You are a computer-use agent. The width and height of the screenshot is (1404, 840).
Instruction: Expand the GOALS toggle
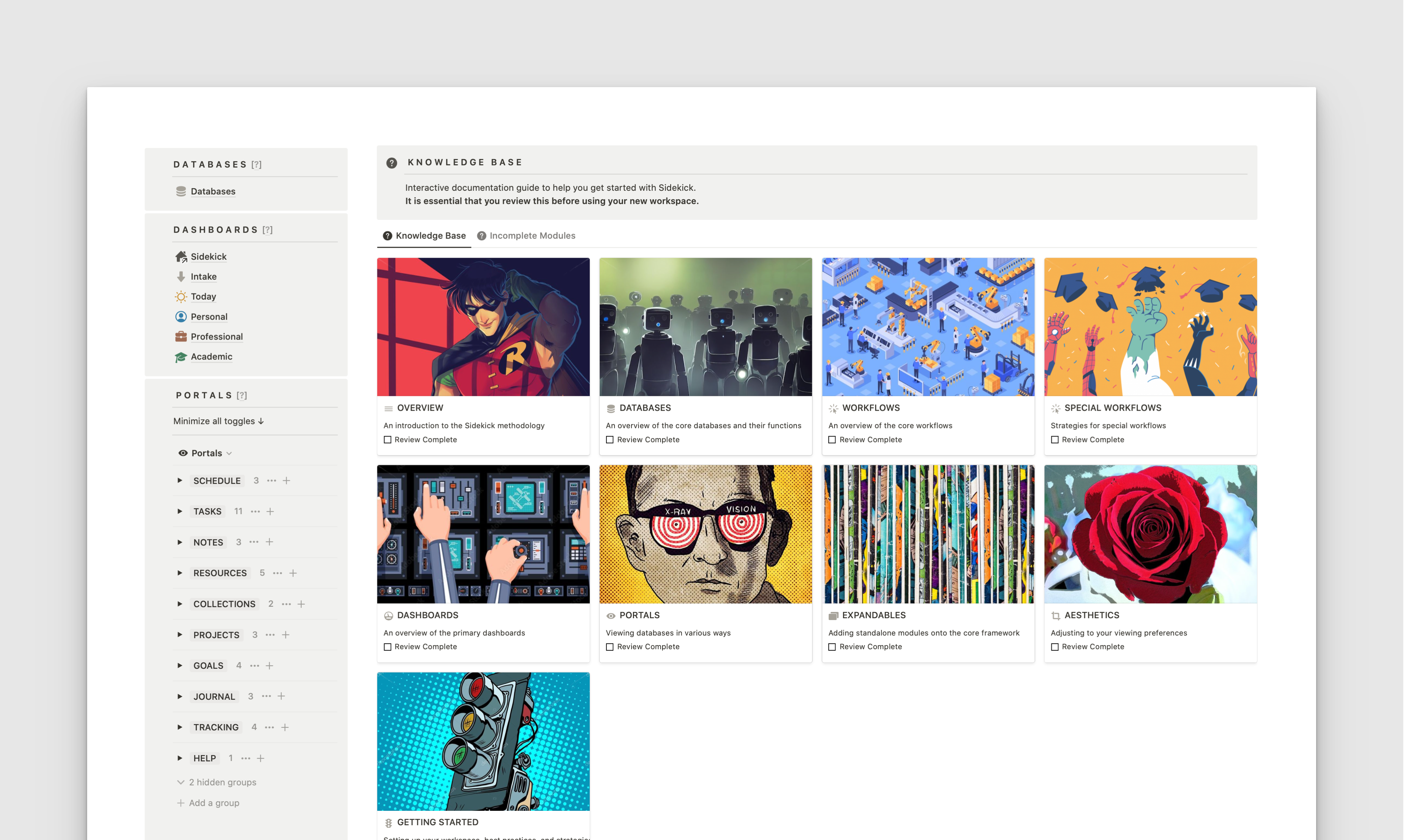pos(179,666)
